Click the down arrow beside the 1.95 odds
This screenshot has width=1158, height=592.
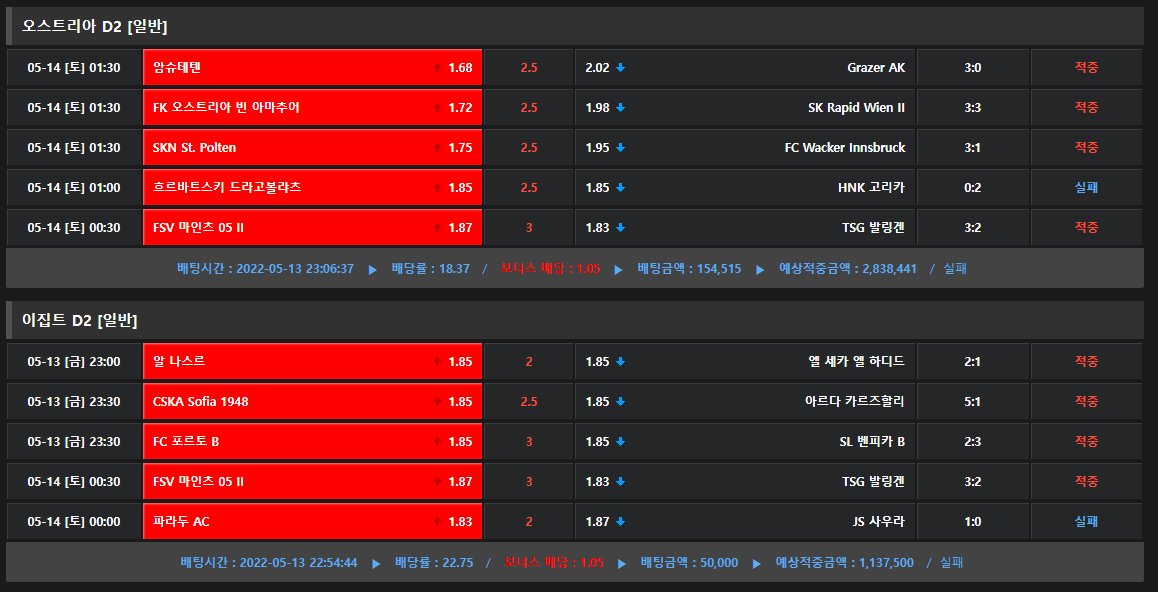click(620, 148)
